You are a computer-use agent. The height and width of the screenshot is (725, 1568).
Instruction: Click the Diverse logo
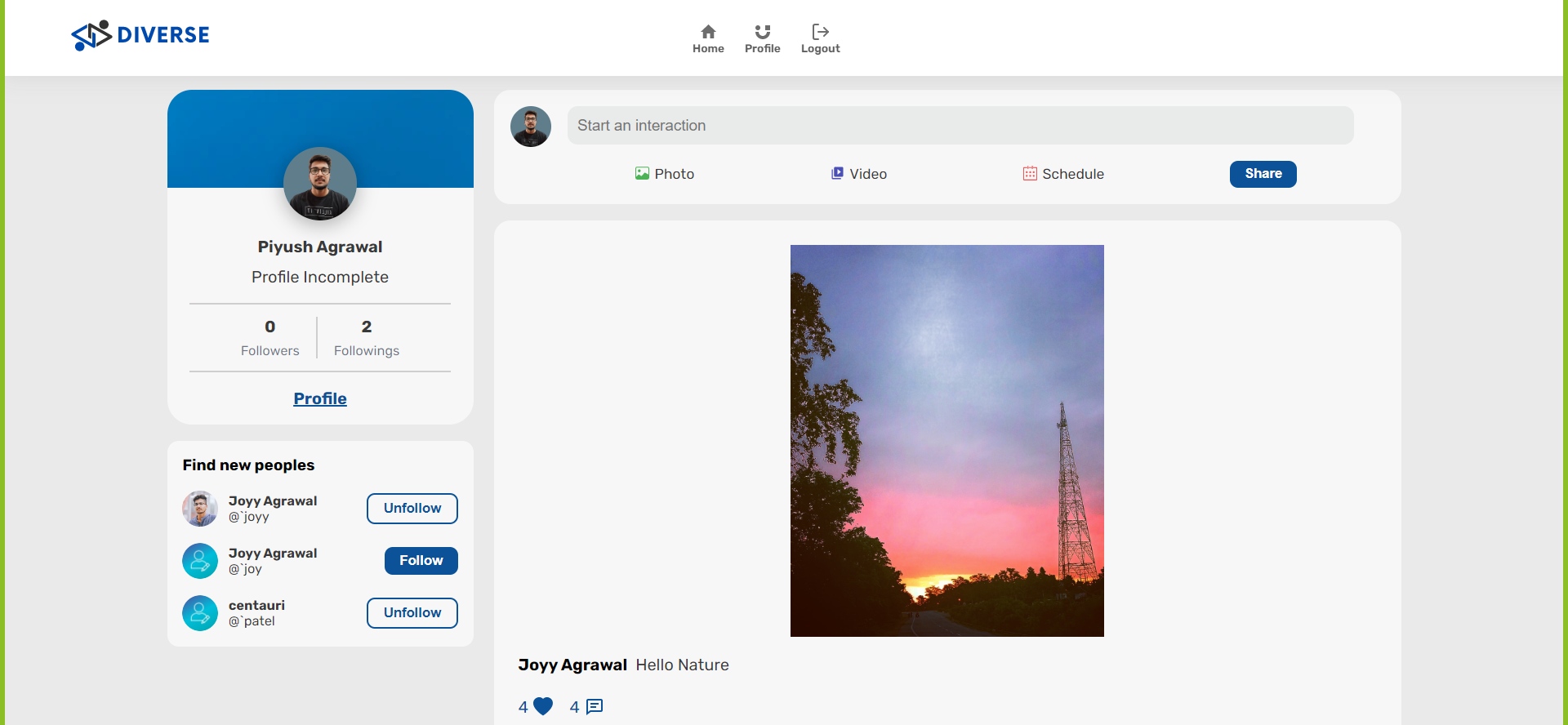click(140, 35)
